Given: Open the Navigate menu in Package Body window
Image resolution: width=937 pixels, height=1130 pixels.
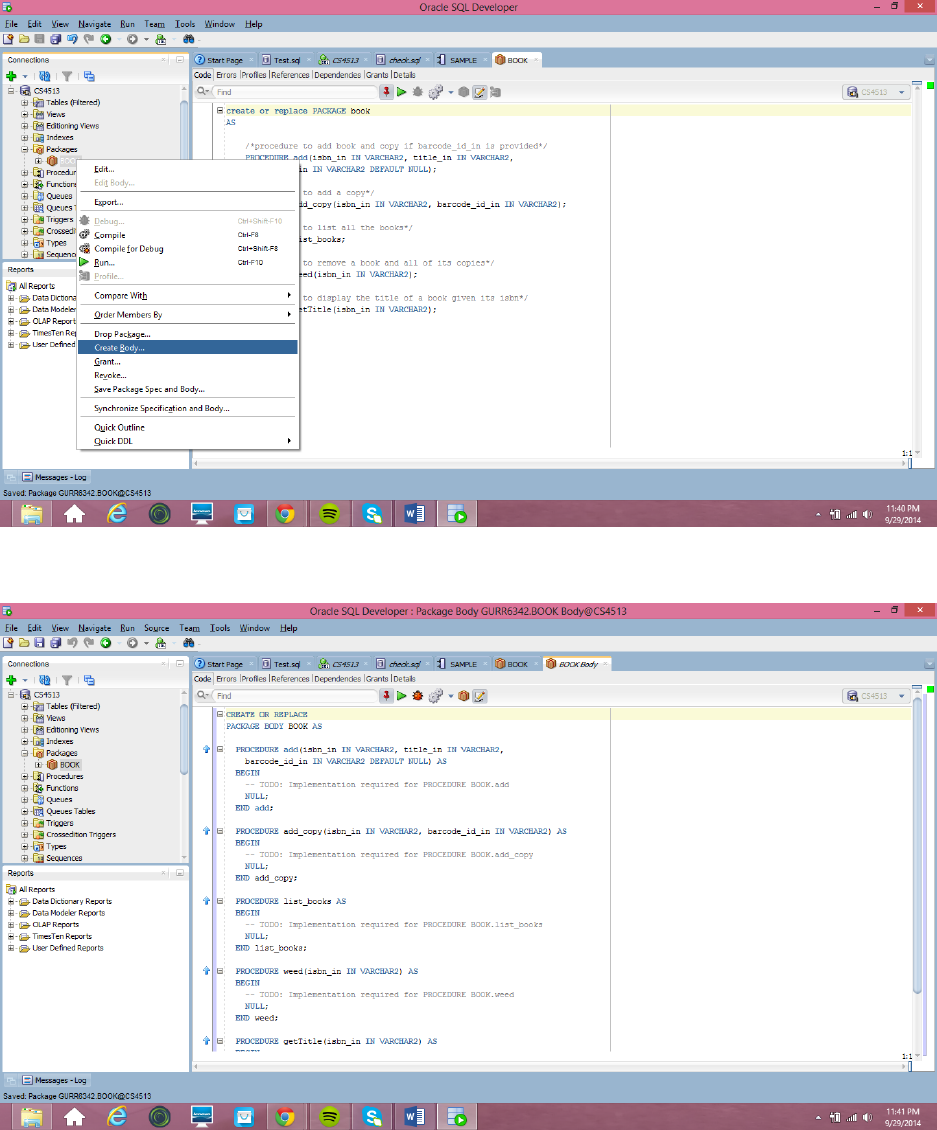Looking at the screenshot, I should (x=94, y=628).
